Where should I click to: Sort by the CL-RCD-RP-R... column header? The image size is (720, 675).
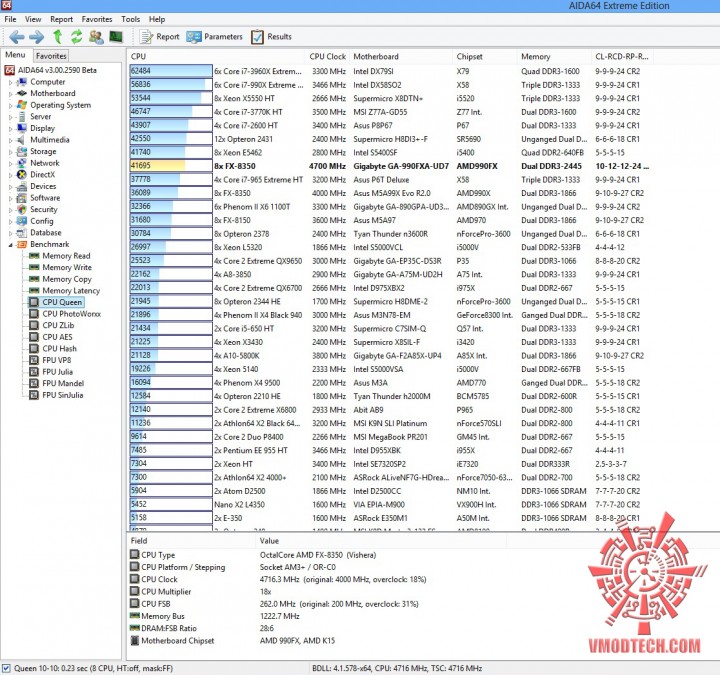pos(622,56)
